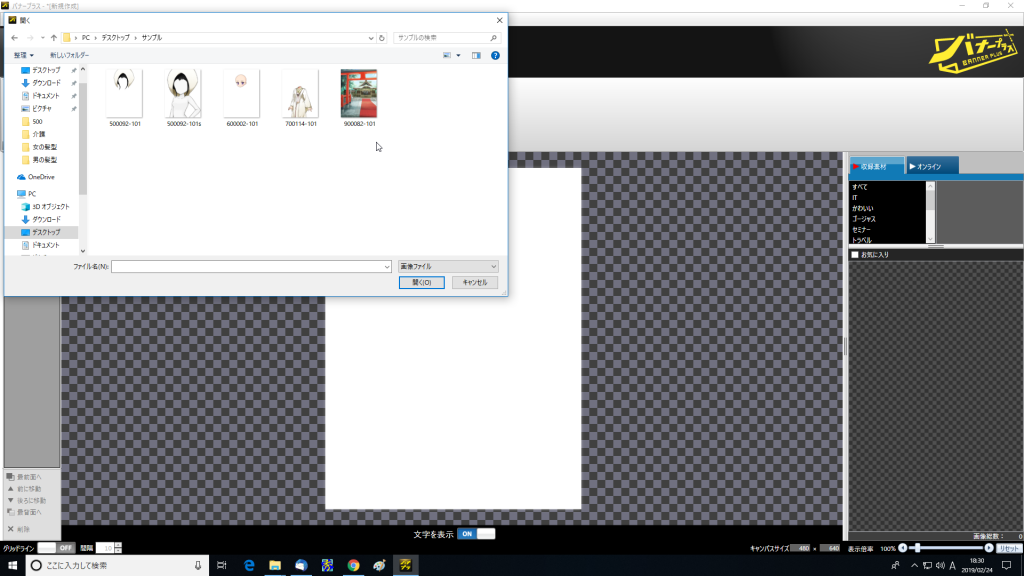Image resolution: width=1024 pixels, height=576 pixels.
Task: Open the view options dropdown arrow
Action: pyautogui.click(x=458, y=55)
